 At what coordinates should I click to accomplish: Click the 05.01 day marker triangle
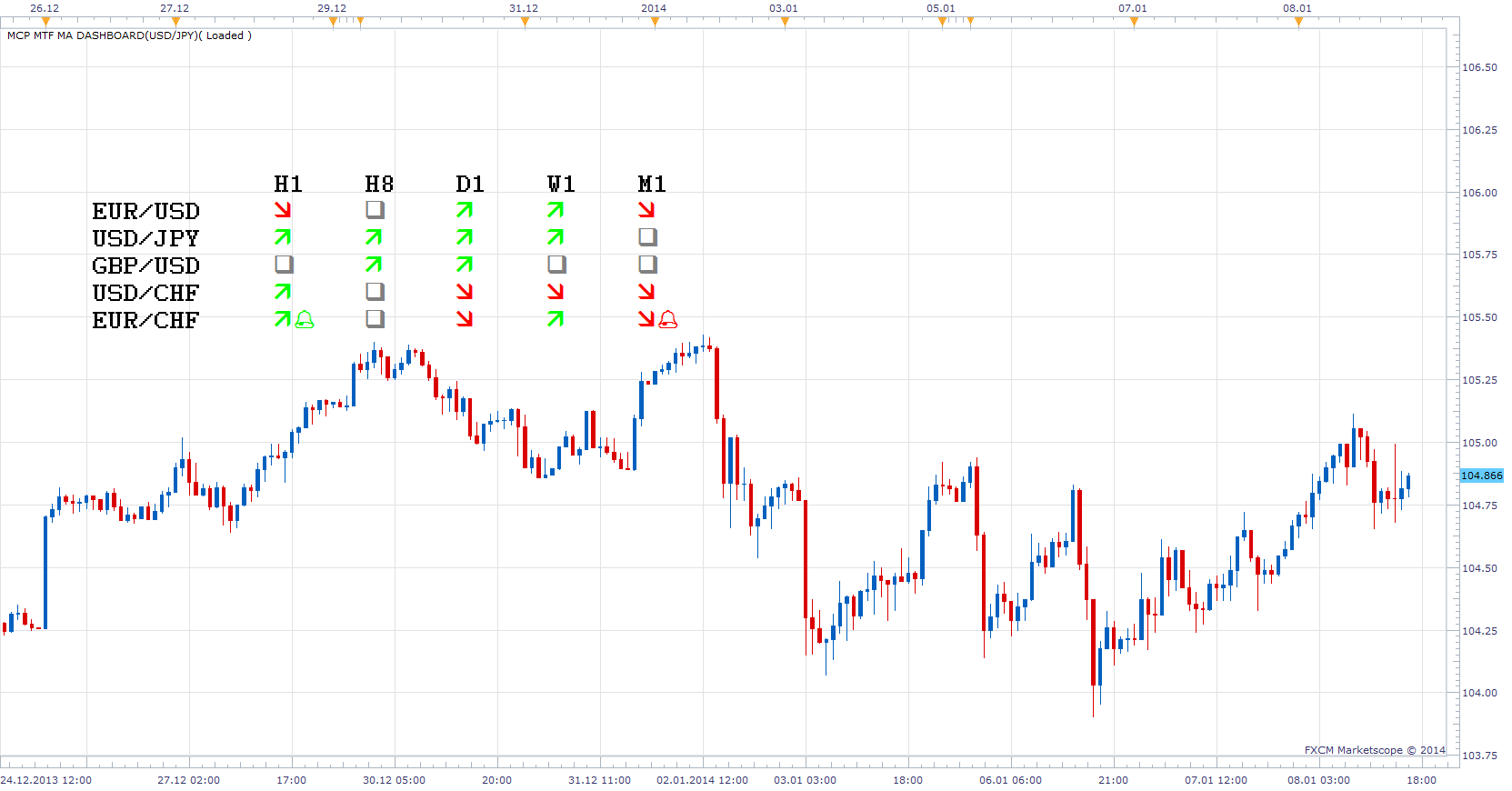click(x=942, y=22)
